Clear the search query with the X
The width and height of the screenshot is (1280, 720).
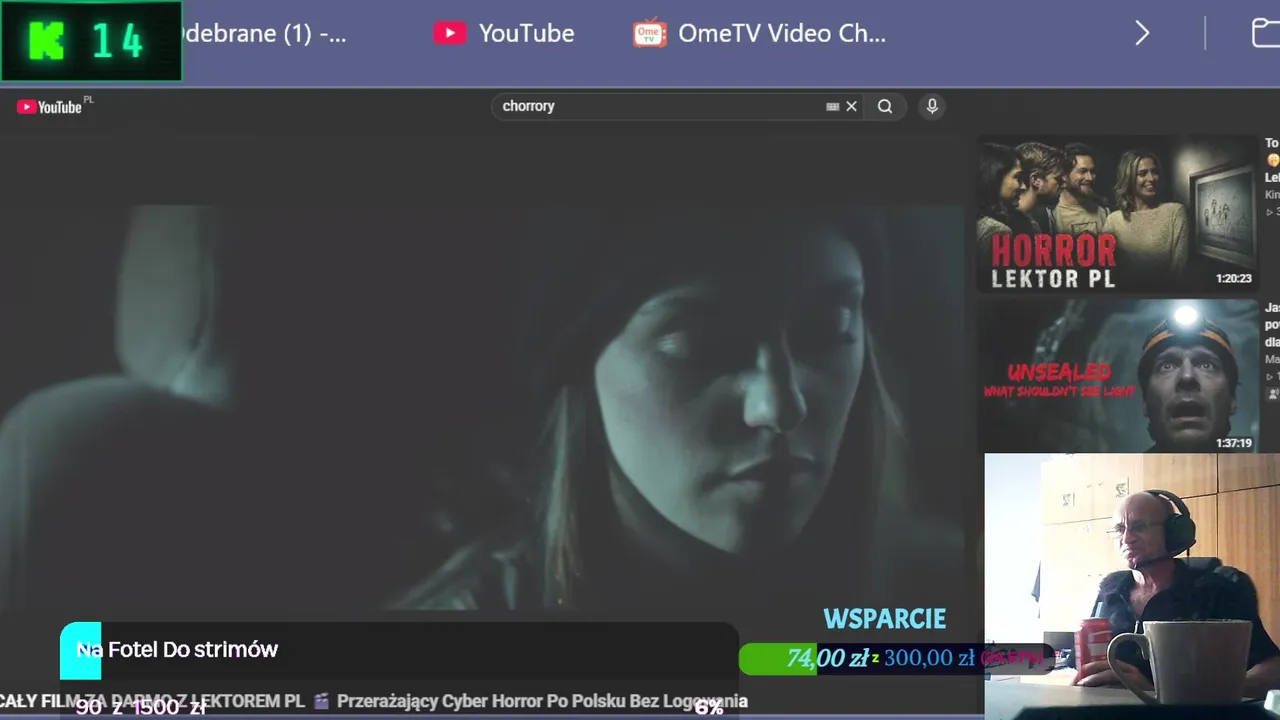pyautogui.click(x=852, y=106)
